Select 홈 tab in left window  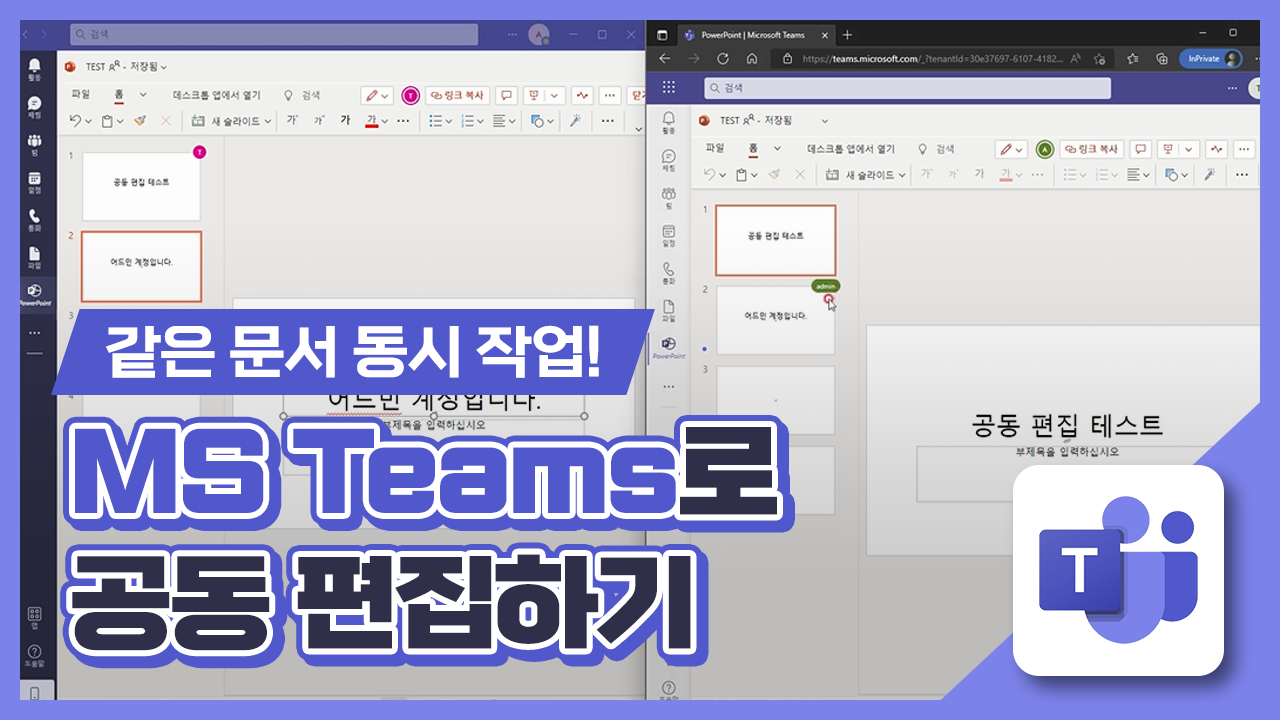[x=119, y=95]
